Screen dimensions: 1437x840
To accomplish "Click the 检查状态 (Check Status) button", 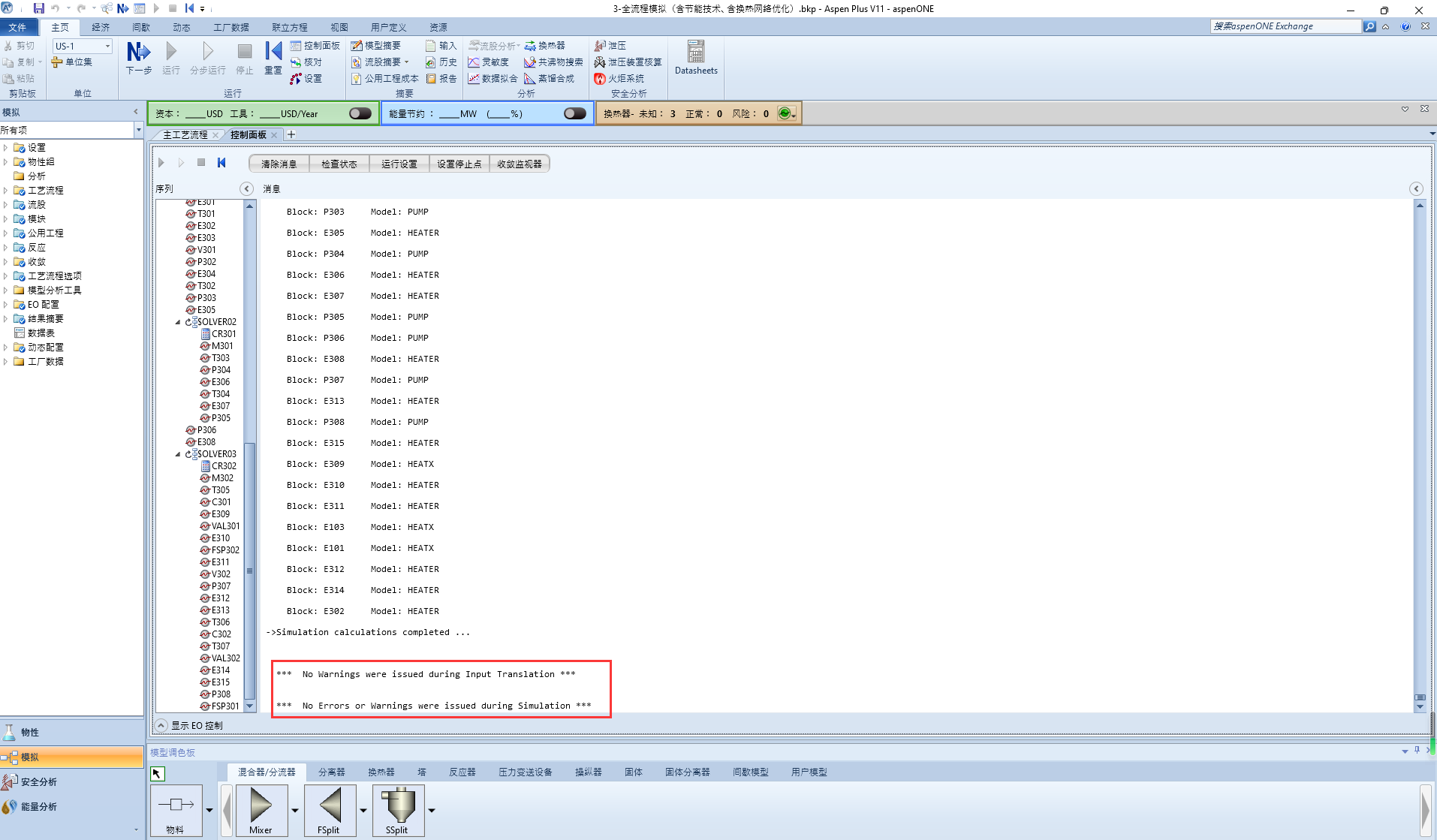I will coord(339,164).
